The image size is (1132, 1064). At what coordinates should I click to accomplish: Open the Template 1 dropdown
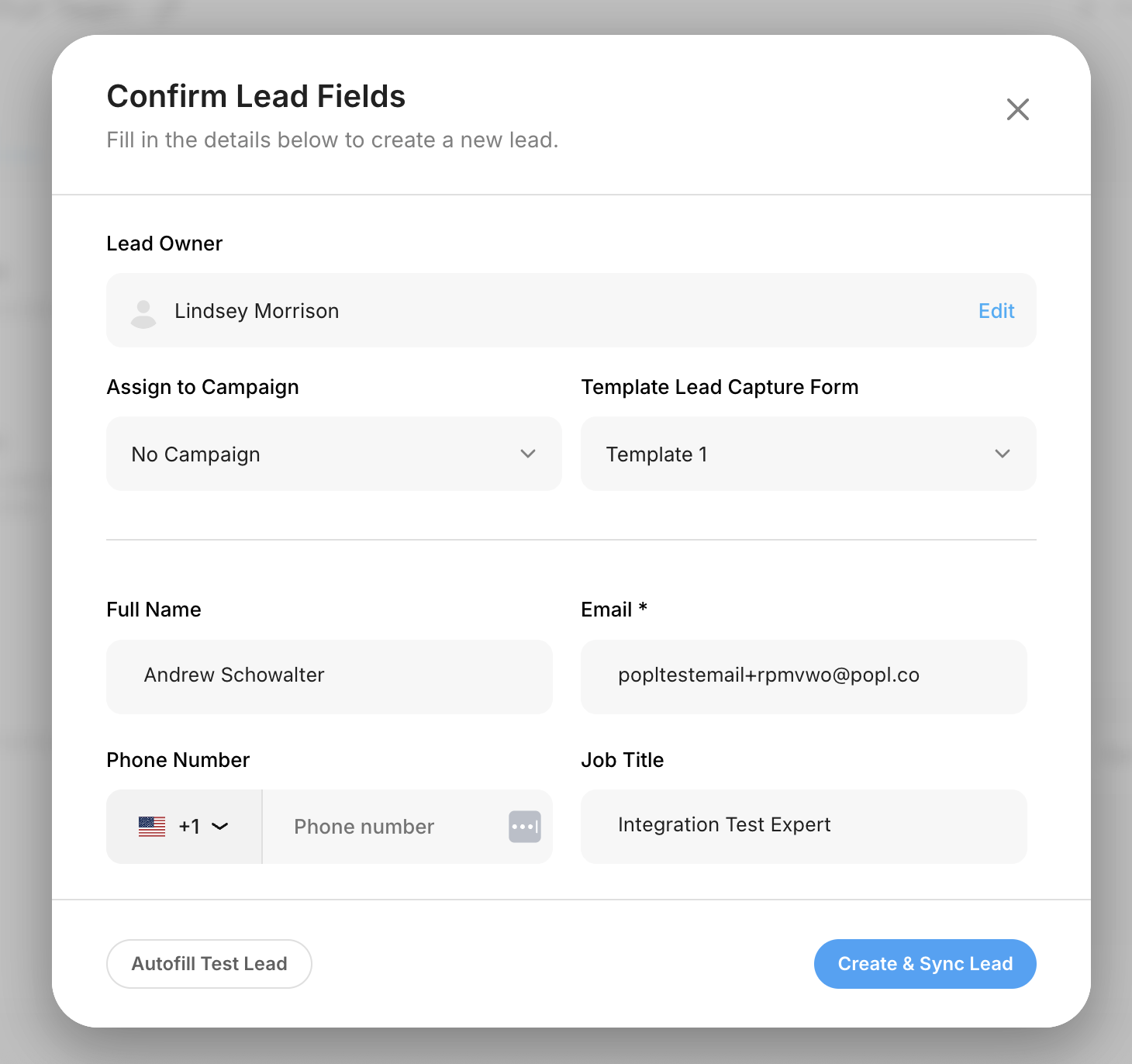(808, 454)
